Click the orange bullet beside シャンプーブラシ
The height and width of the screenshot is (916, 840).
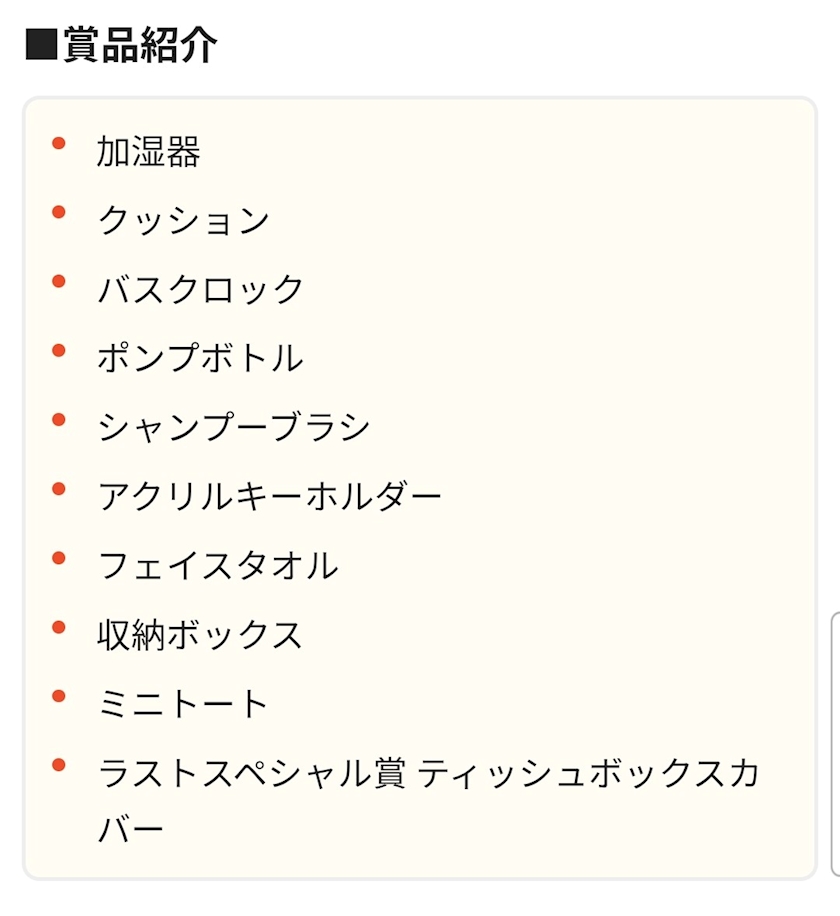[x=58, y=419]
